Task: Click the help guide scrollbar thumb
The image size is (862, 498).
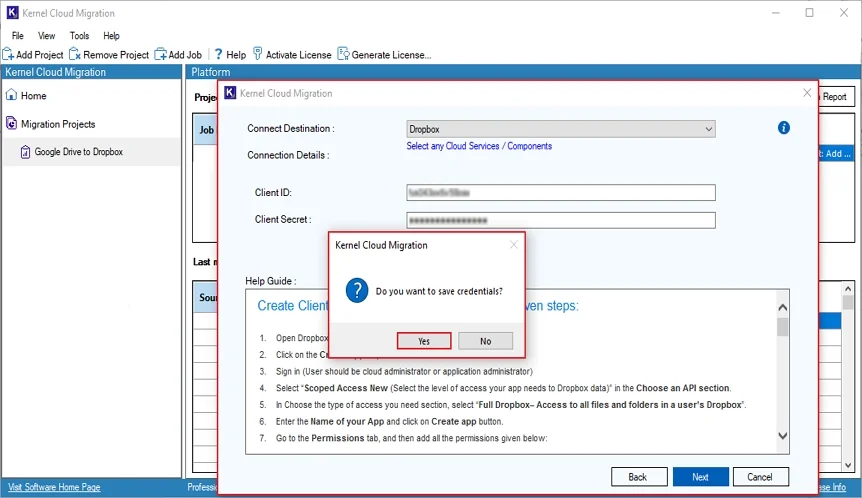Action: (x=782, y=327)
